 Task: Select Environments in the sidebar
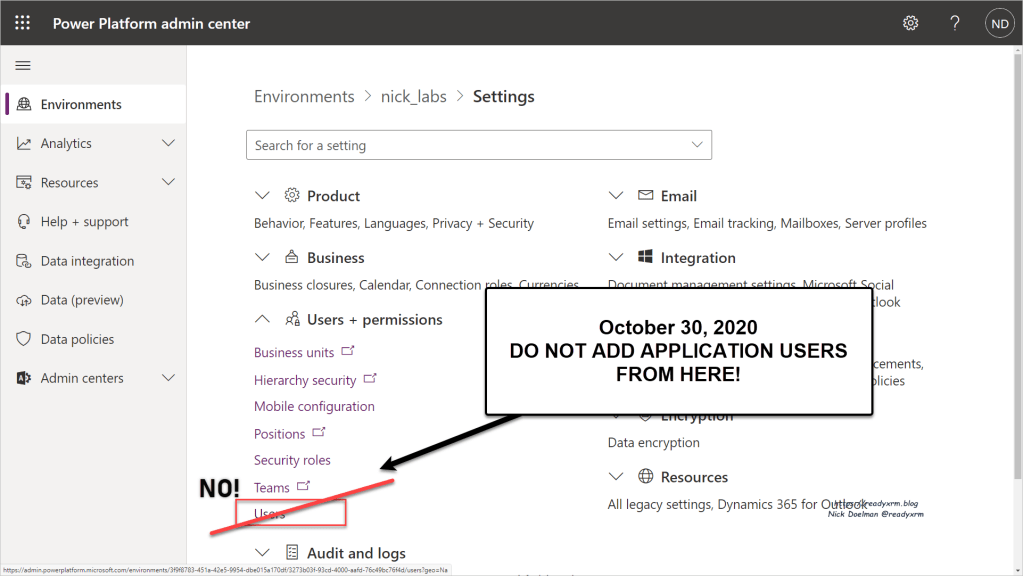pyautogui.click(x=81, y=104)
